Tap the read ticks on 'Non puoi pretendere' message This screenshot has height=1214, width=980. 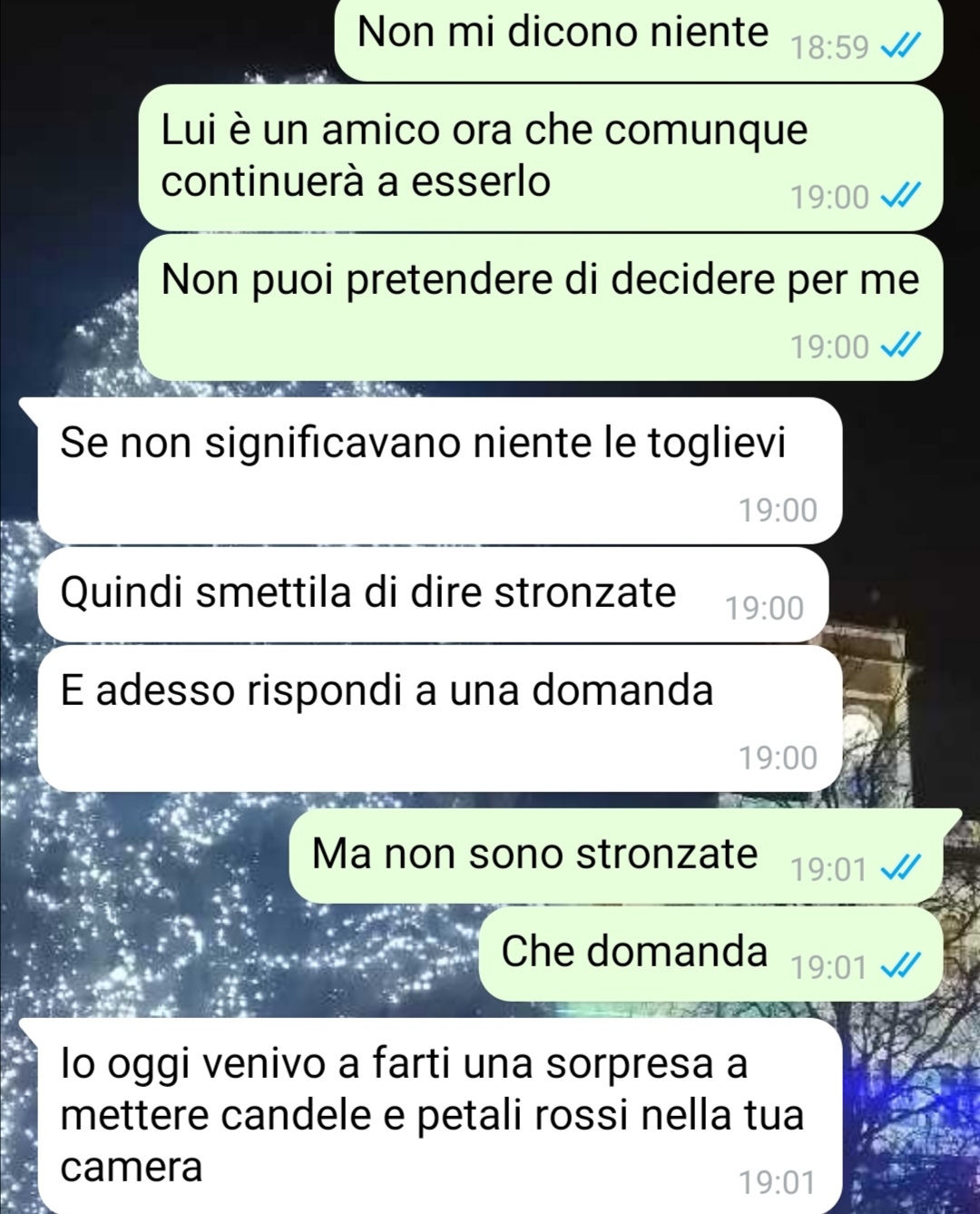point(903,346)
